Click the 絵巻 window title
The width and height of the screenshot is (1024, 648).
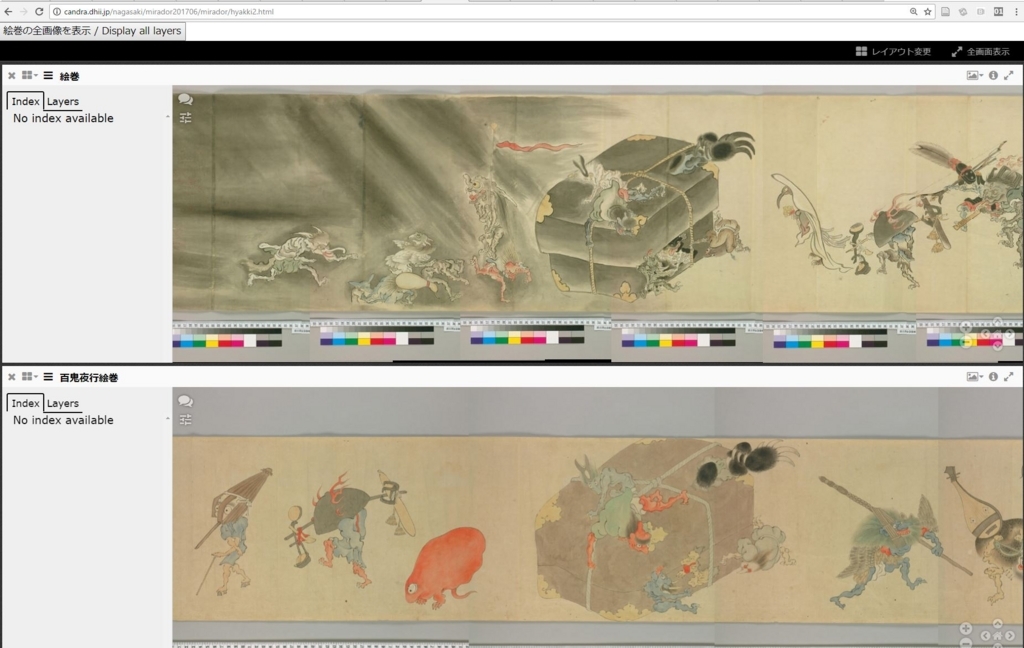pyautogui.click(x=69, y=76)
